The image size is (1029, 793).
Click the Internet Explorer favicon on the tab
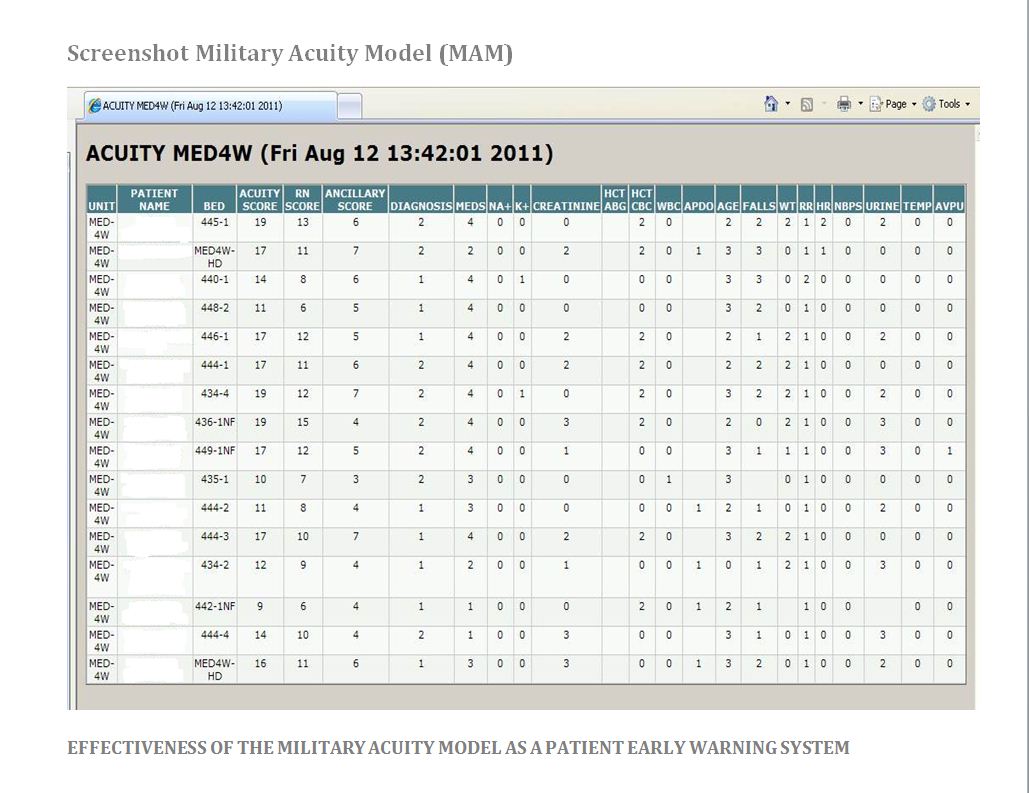[96, 105]
